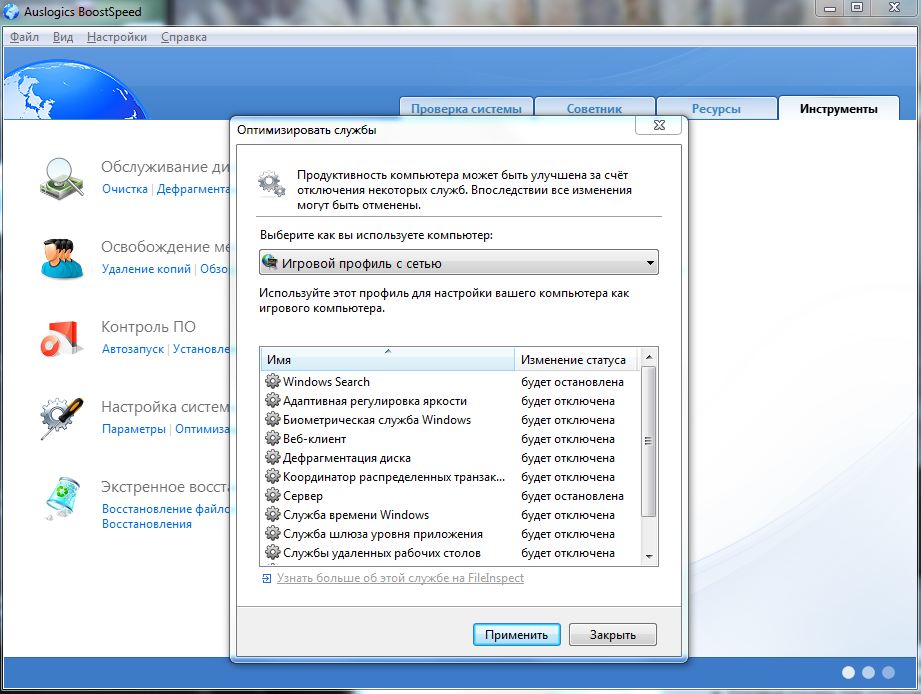
Task: Select the Служба времени Windows row
Action: [x=450, y=514]
